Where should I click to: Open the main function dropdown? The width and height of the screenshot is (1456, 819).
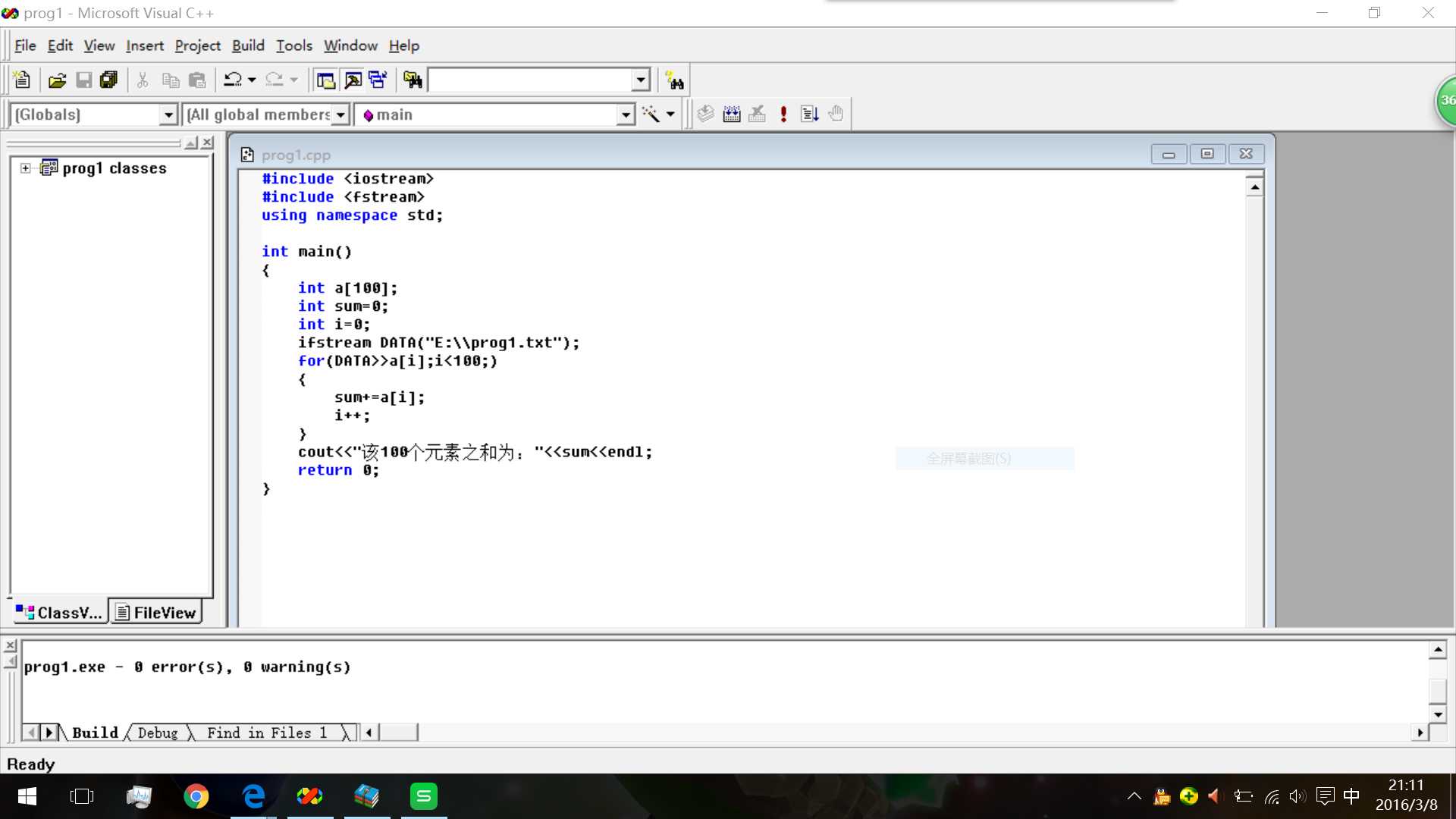(x=625, y=115)
